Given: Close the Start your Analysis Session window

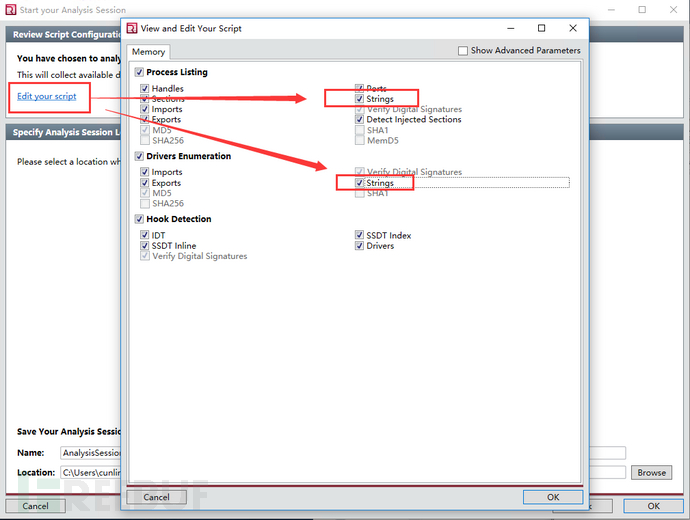Looking at the screenshot, I should (x=673, y=10).
